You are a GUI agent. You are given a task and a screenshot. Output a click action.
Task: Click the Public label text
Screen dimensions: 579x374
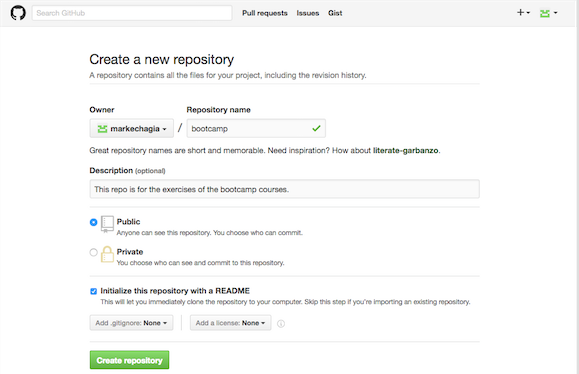pyautogui.click(x=129, y=222)
